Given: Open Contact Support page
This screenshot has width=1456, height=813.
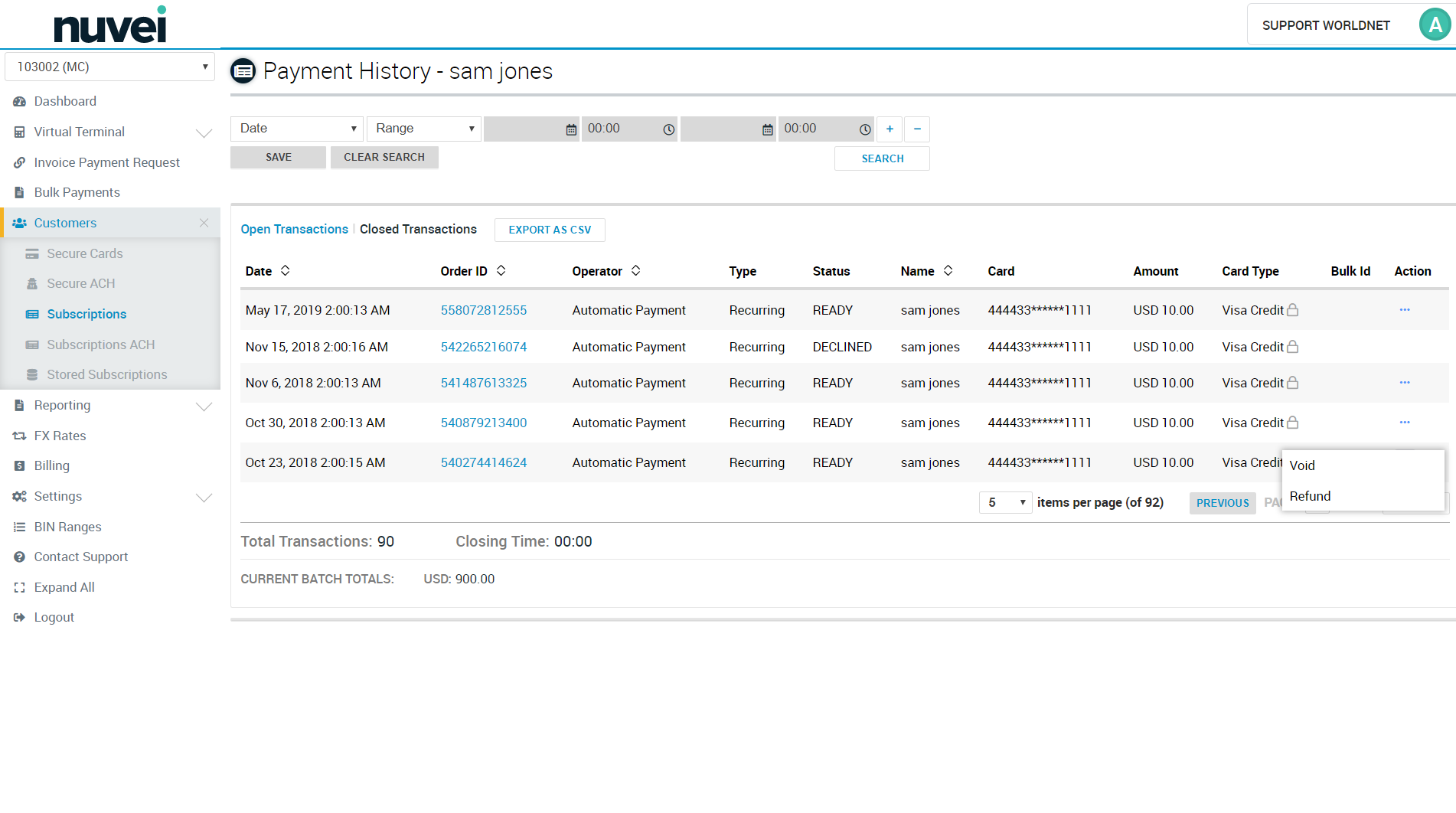Looking at the screenshot, I should click(80, 557).
